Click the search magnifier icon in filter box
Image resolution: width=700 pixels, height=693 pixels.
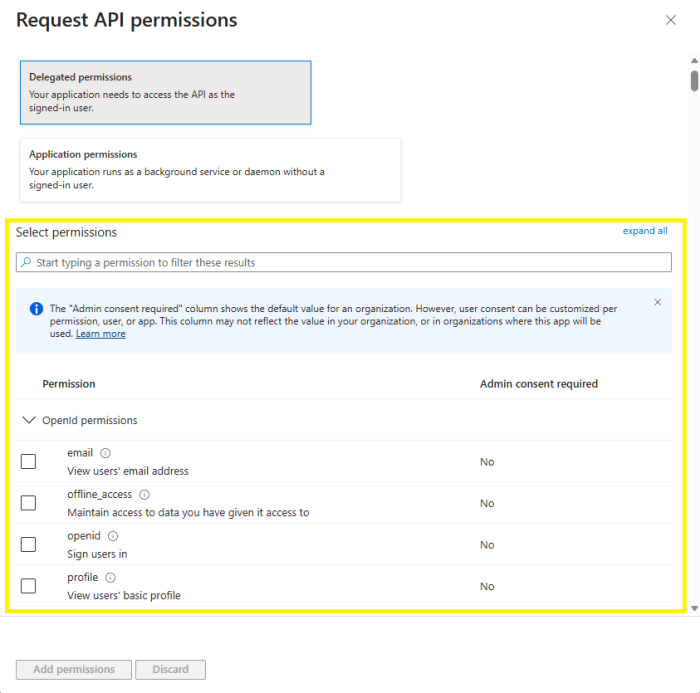[x=26, y=263]
